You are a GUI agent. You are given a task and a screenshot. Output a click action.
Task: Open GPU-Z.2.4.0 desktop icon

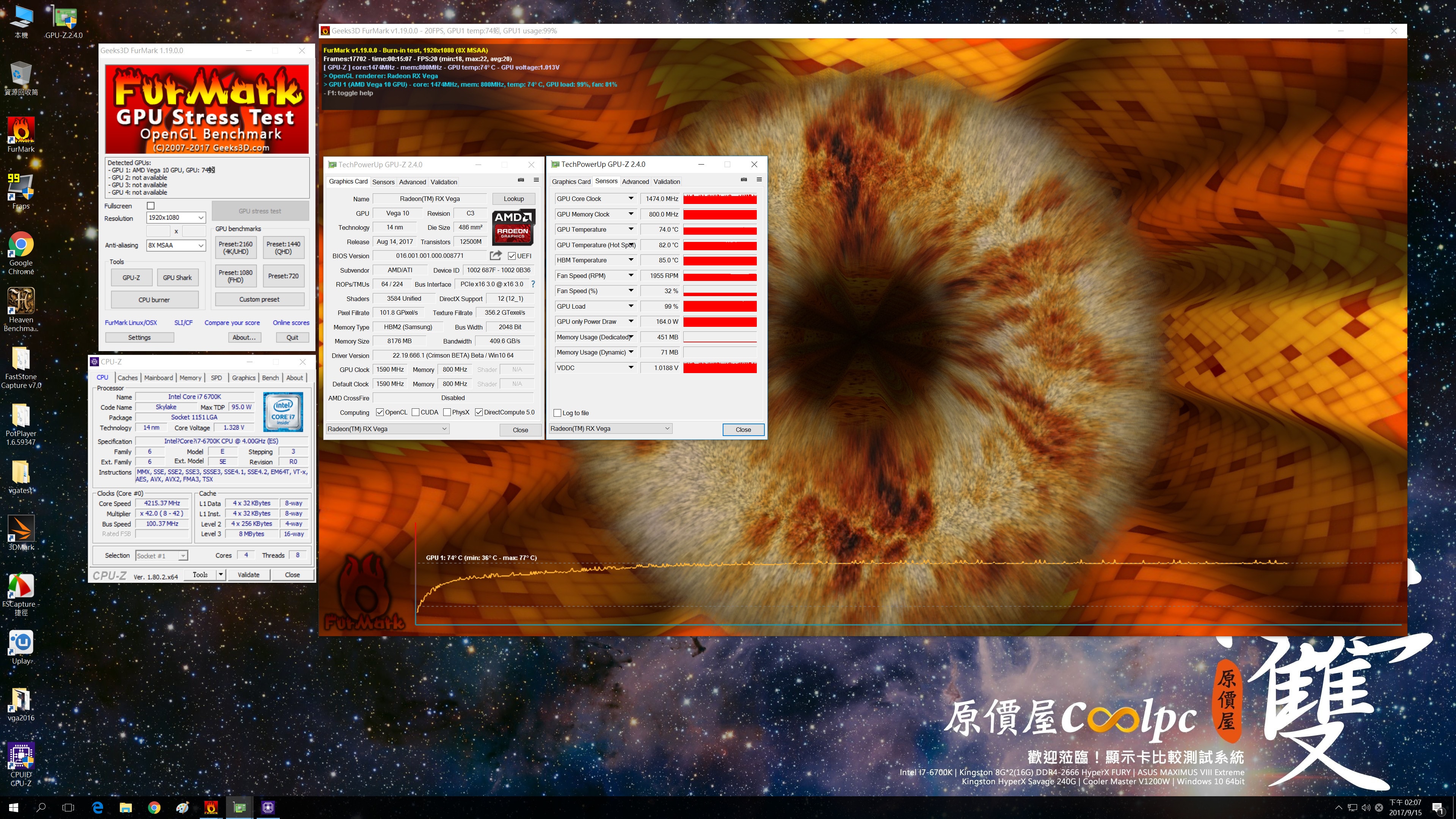[x=64, y=22]
